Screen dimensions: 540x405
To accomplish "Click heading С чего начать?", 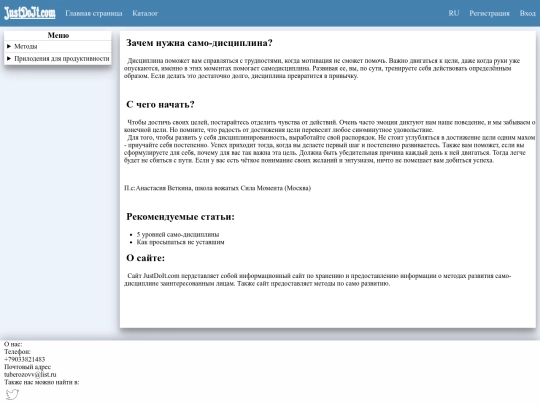I will click(x=160, y=104).
